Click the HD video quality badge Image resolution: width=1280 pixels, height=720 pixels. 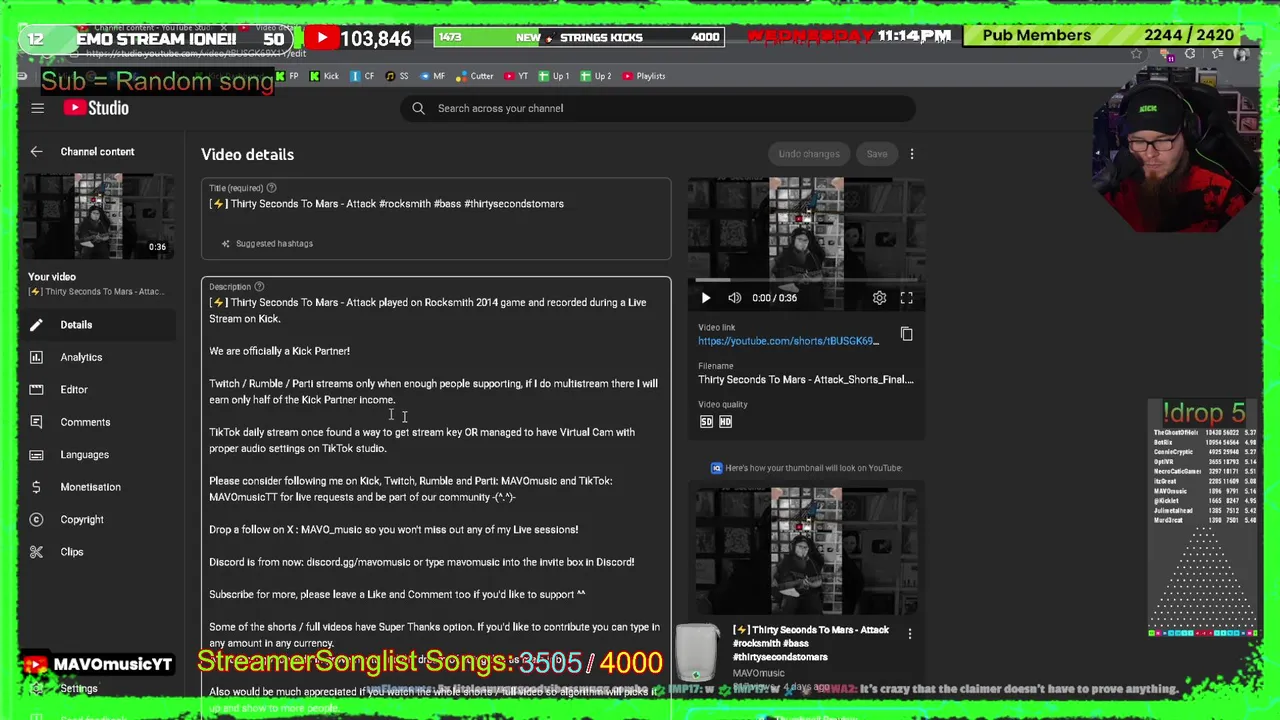click(x=725, y=422)
